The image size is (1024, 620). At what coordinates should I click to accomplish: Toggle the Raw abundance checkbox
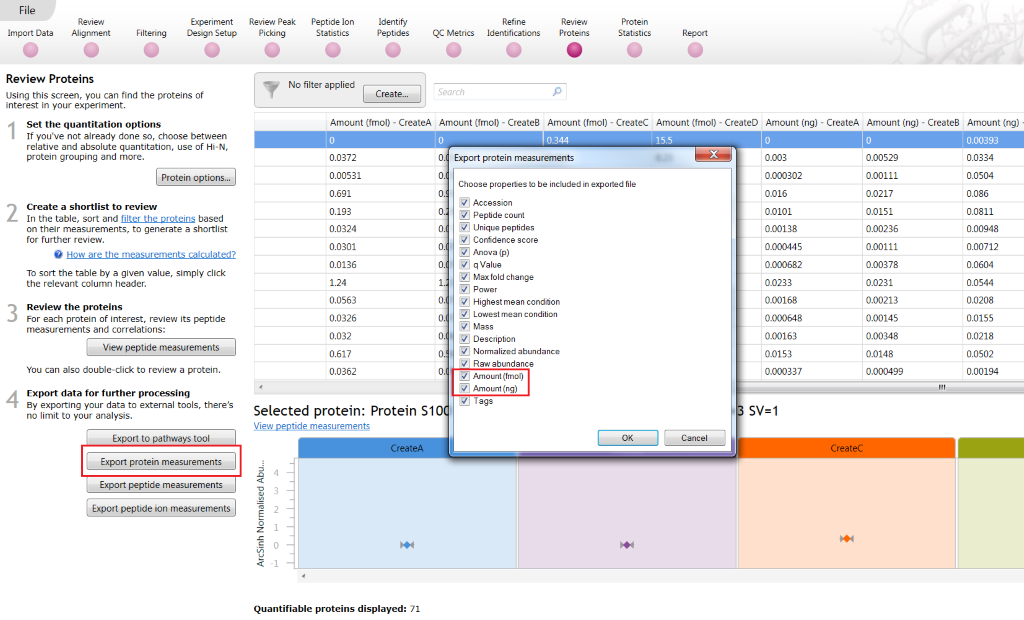[x=464, y=364]
